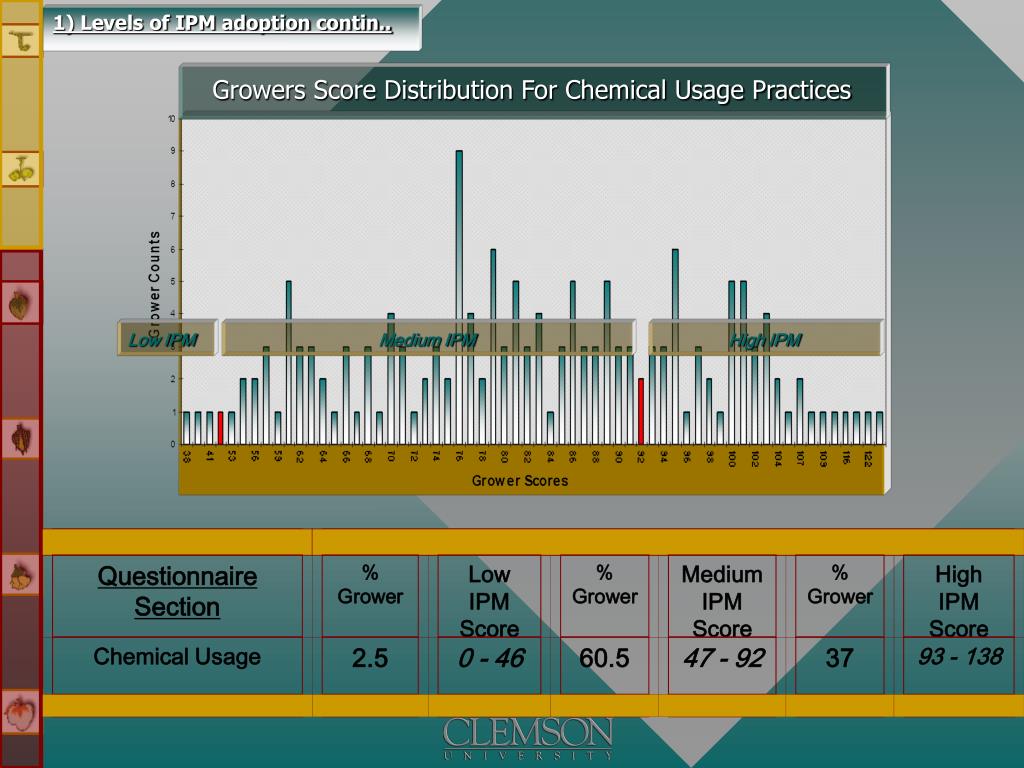Click the chart title 'Growers Score Distribution For Chemical Usage Practices'
The image size is (1024, 768).
click(x=532, y=90)
